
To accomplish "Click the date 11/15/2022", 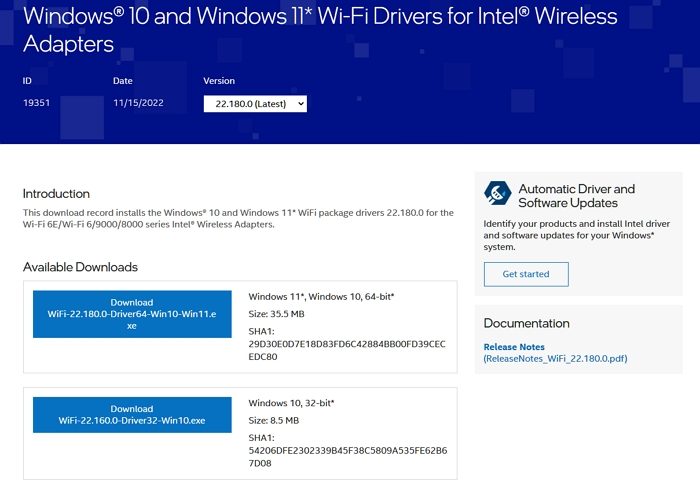I will 138,103.
